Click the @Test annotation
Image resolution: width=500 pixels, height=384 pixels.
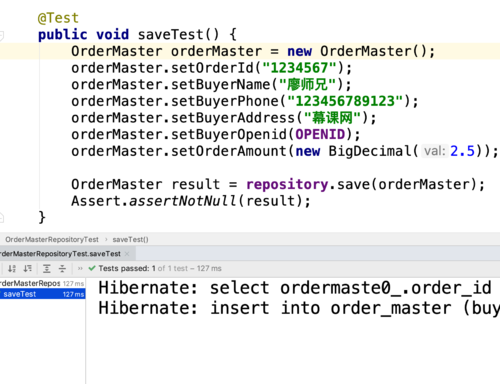point(58,18)
